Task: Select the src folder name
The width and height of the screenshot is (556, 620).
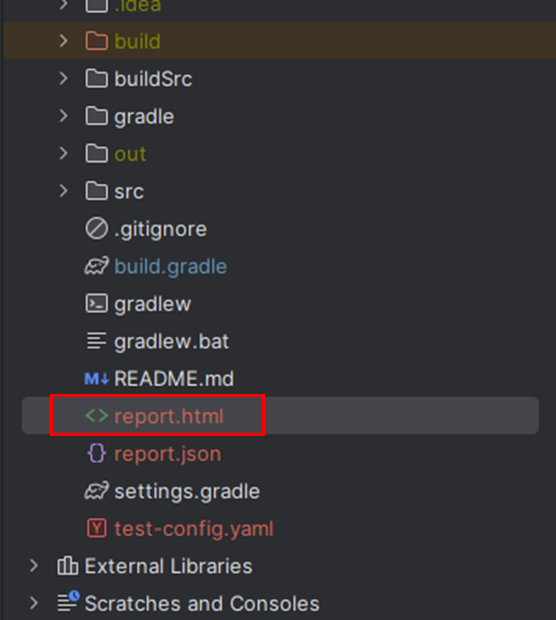Action: 129,192
